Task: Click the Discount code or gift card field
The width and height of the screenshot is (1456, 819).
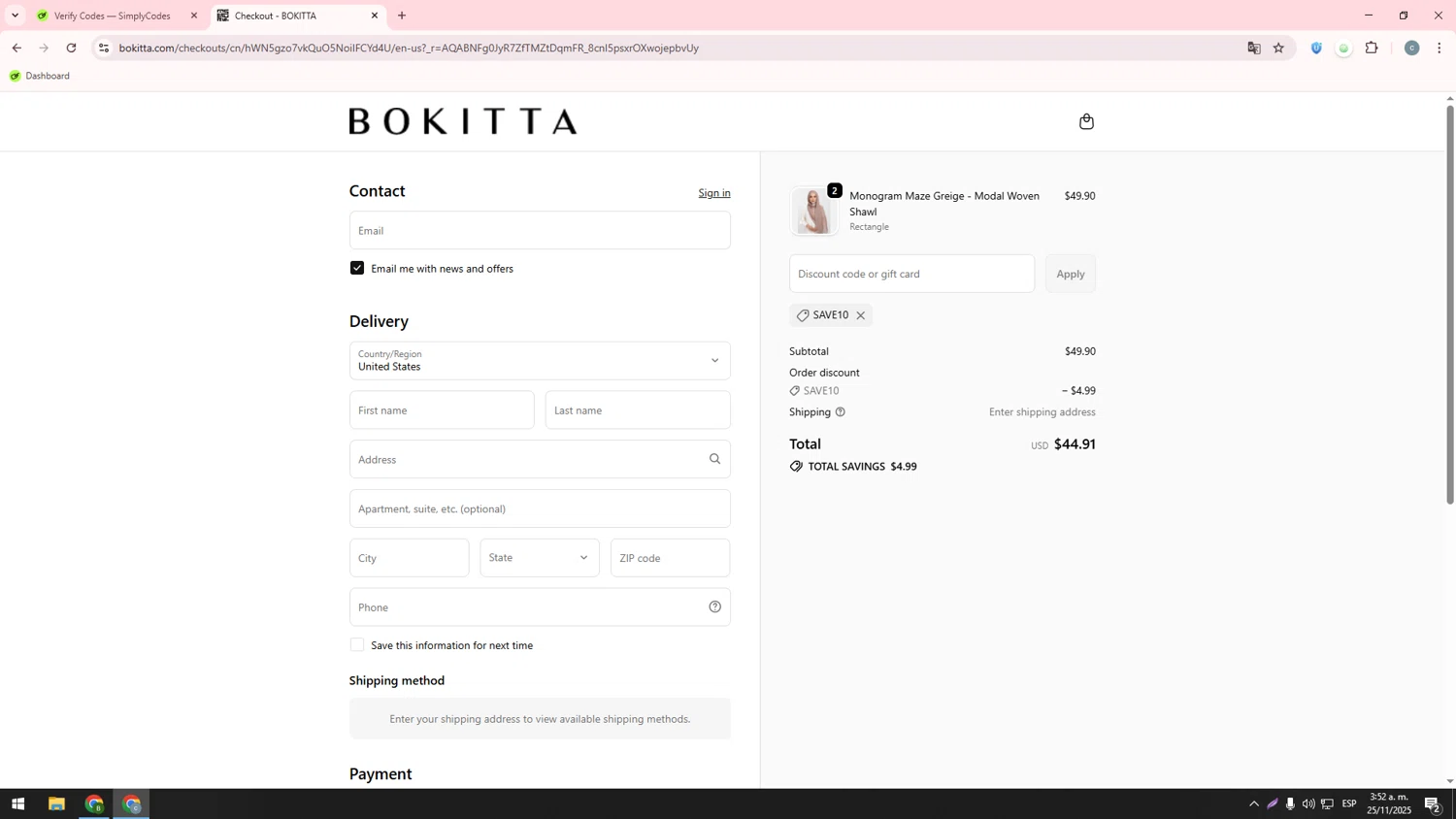Action: (x=911, y=274)
